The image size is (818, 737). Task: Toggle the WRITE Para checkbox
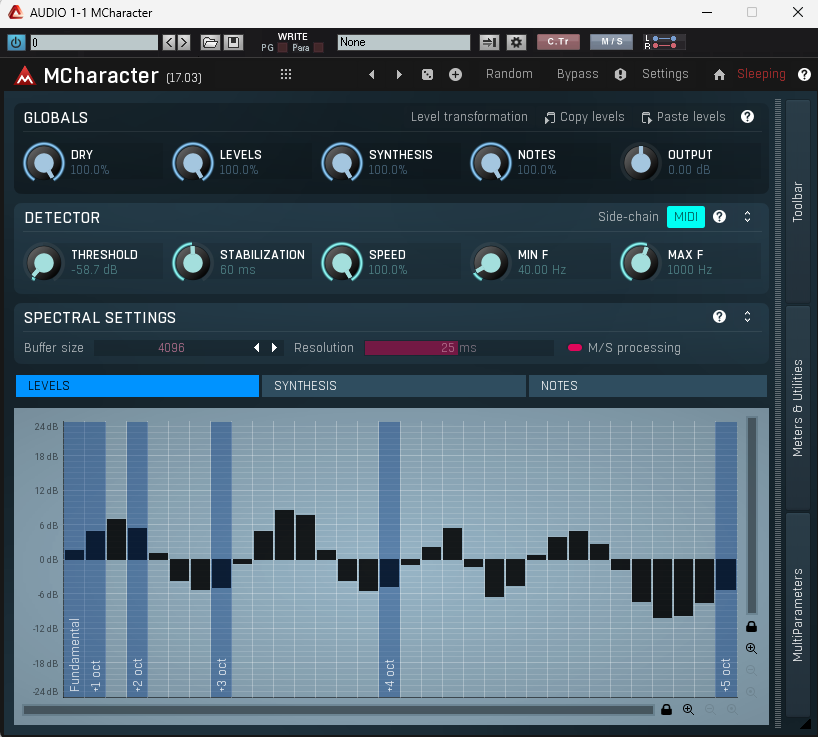pyautogui.click(x=319, y=48)
